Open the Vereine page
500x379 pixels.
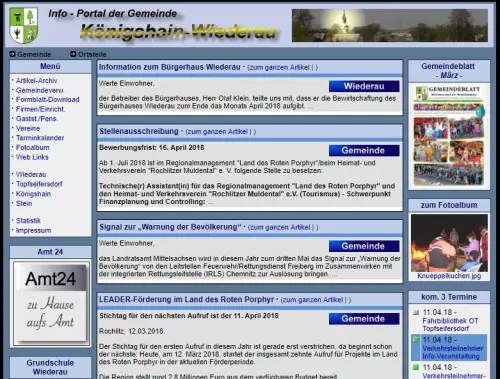[x=28, y=128]
